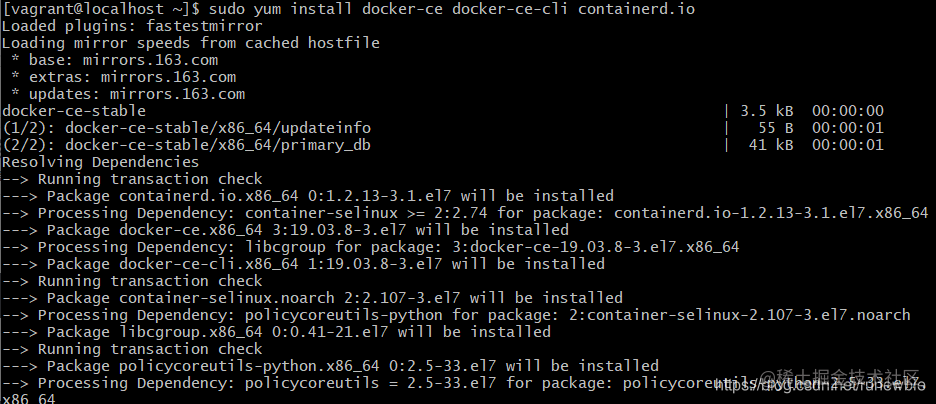Screen dimensions: 936x404
Task: Click the policycoreutils-python.x86_64 package line
Action: click(330, 366)
